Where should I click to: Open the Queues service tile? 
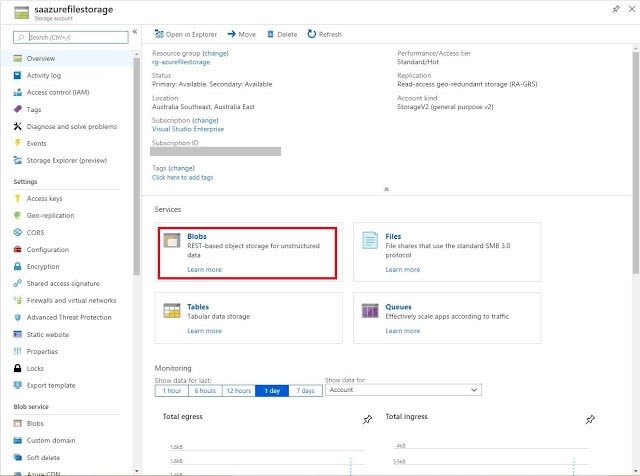point(447,318)
